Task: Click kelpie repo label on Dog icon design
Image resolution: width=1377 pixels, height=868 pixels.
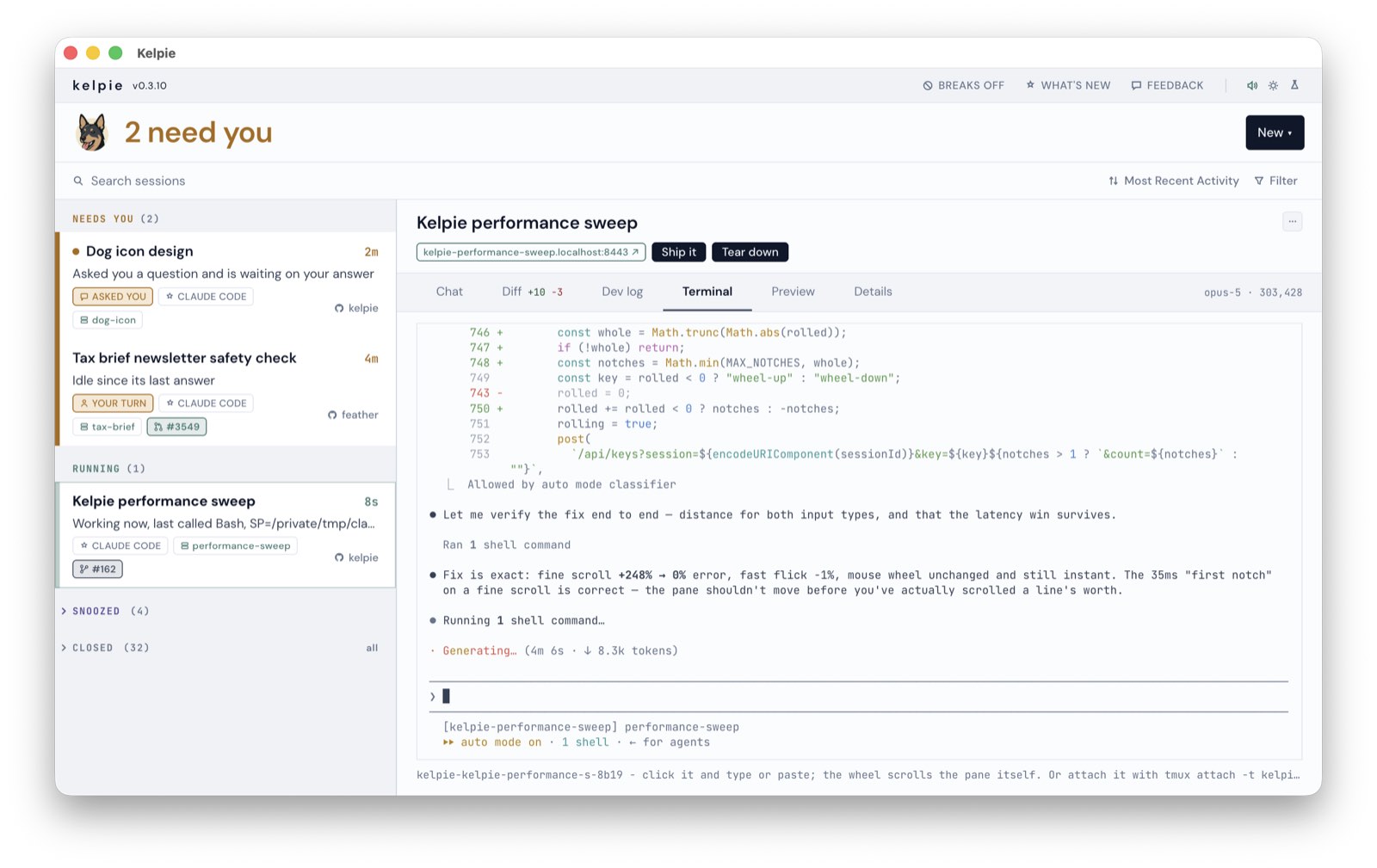Action: point(356,308)
